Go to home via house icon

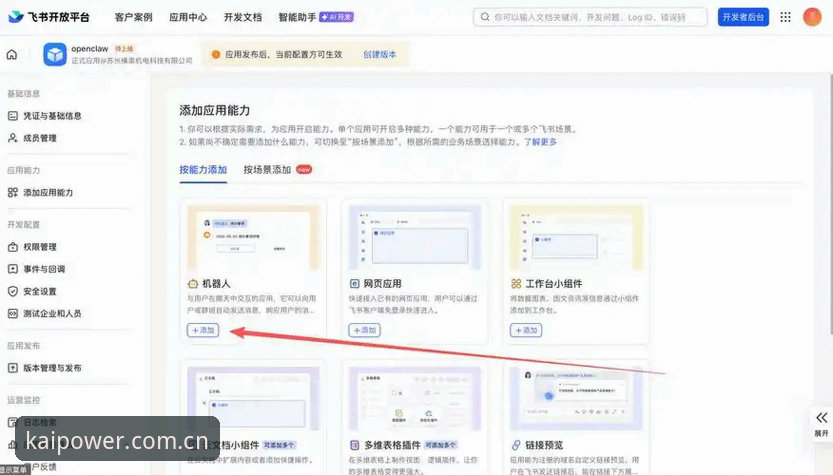[x=12, y=54]
